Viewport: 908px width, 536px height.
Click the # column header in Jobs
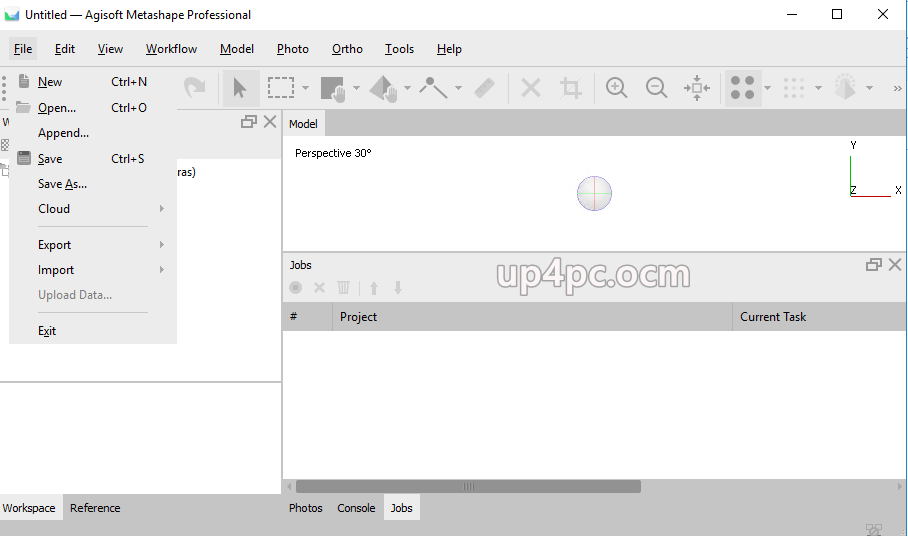[307, 317]
